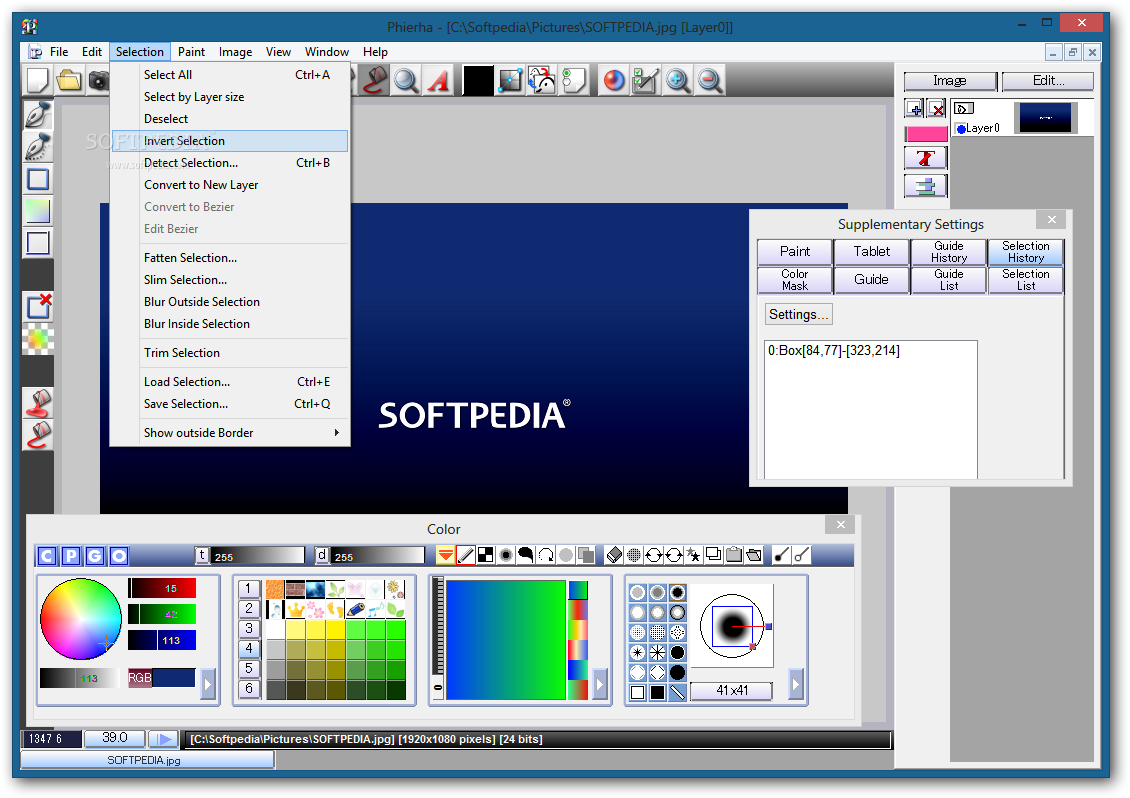Image resolution: width=1130 pixels, height=798 pixels.
Task: Toggle the G panel button in Color window
Action: (x=95, y=556)
